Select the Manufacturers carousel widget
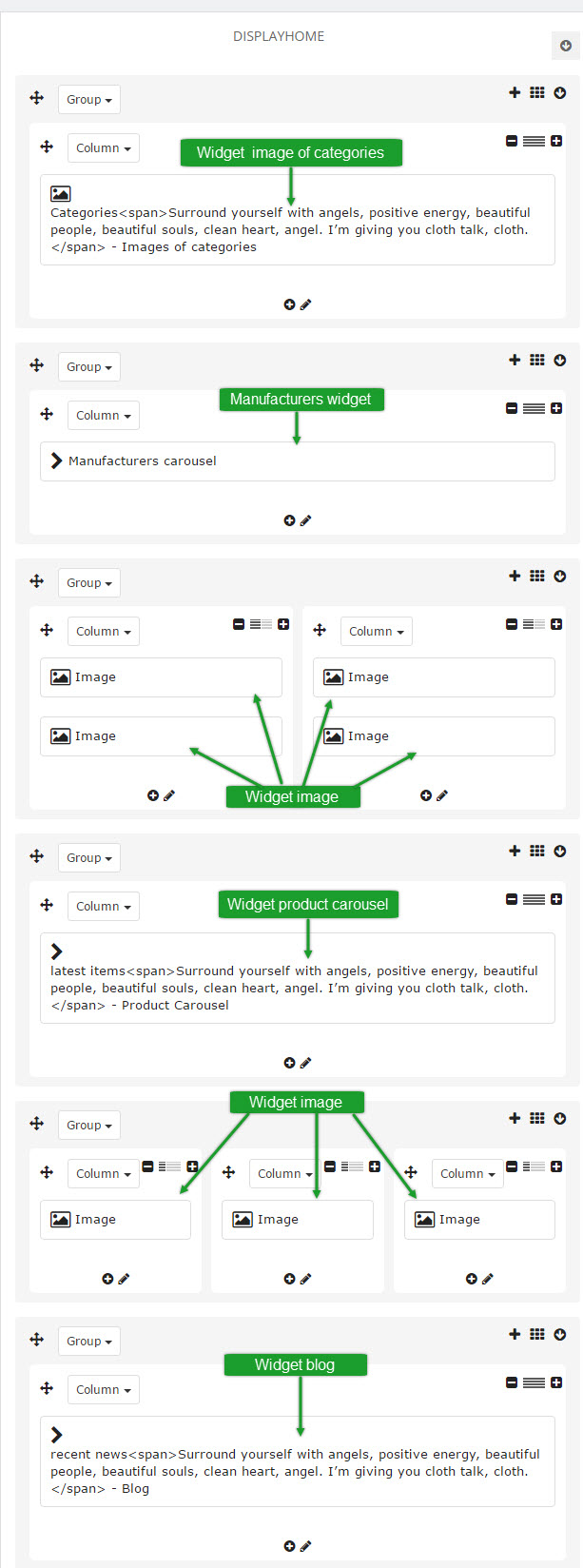 pyautogui.click(x=297, y=461)
